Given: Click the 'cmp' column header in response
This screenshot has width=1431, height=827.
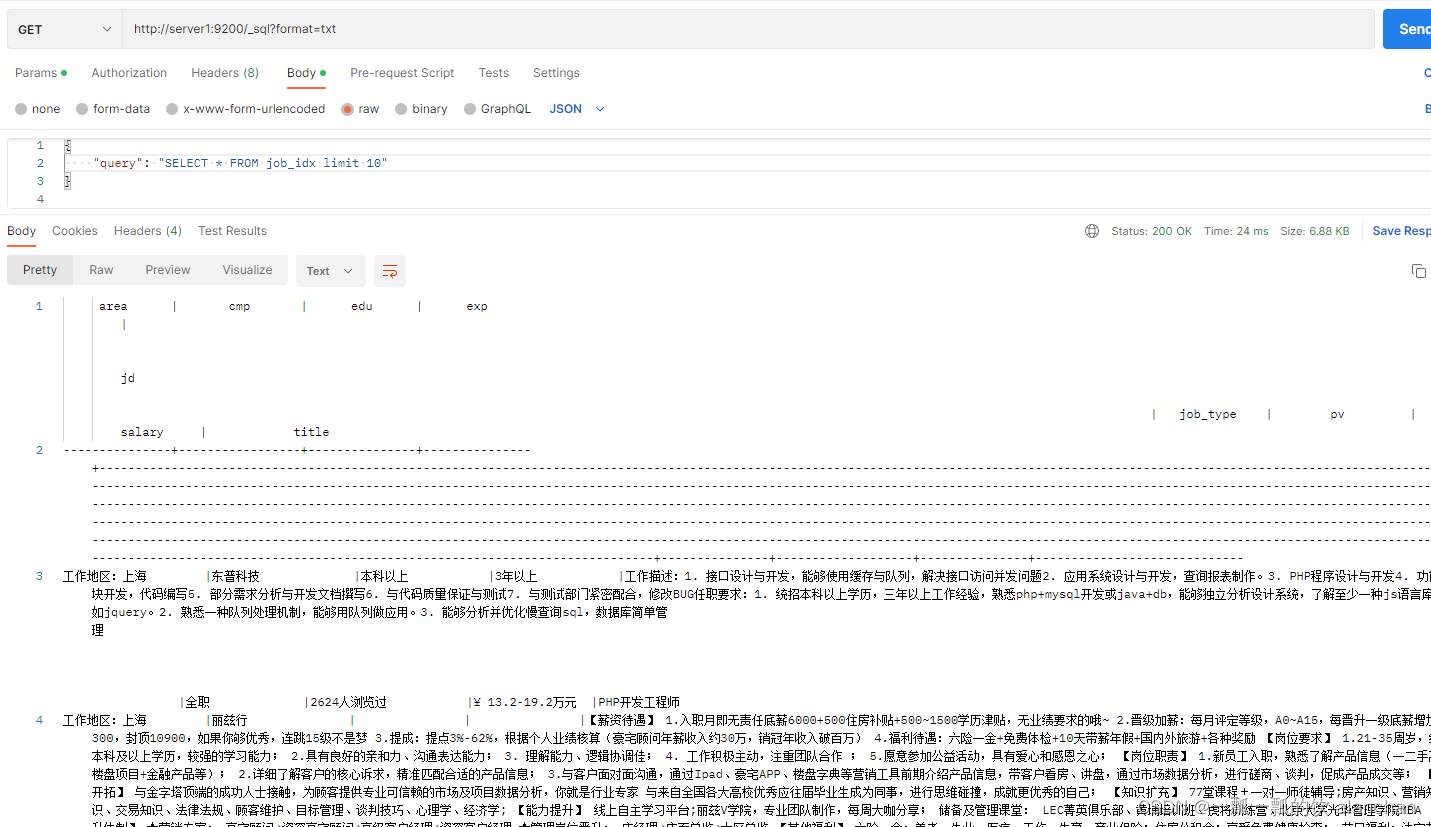Looking at the screenshot, I should 239,306.
